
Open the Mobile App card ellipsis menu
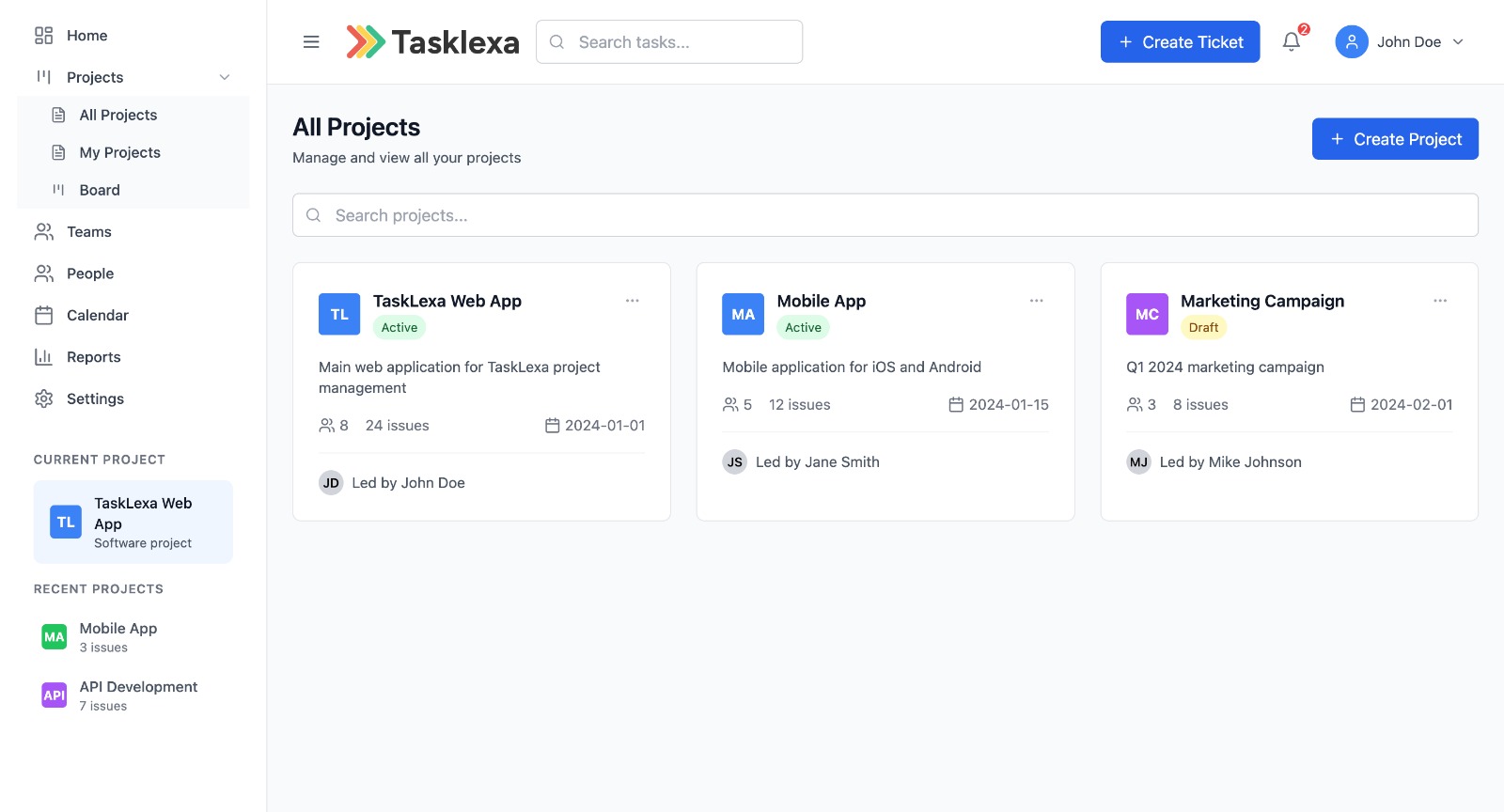tap(1036, 301)
